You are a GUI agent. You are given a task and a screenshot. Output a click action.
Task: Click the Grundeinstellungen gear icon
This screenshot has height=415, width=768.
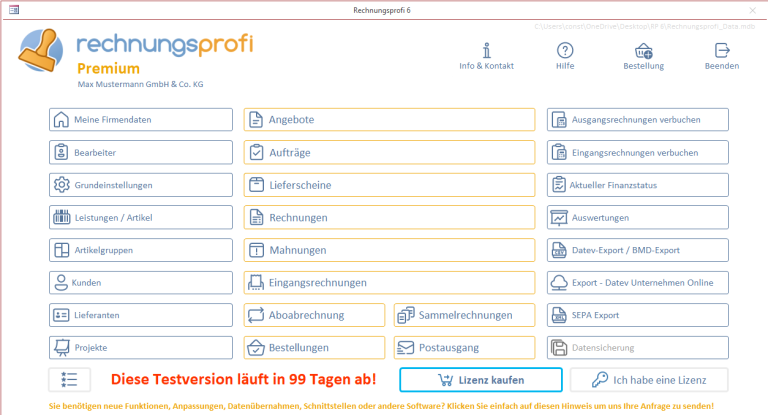point(62,185)
